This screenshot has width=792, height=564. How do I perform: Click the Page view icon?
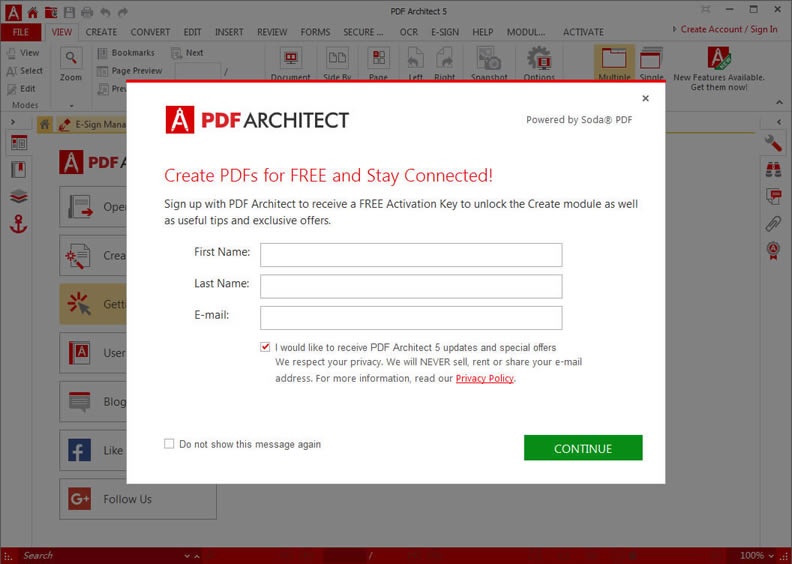[x=378, y=58]
